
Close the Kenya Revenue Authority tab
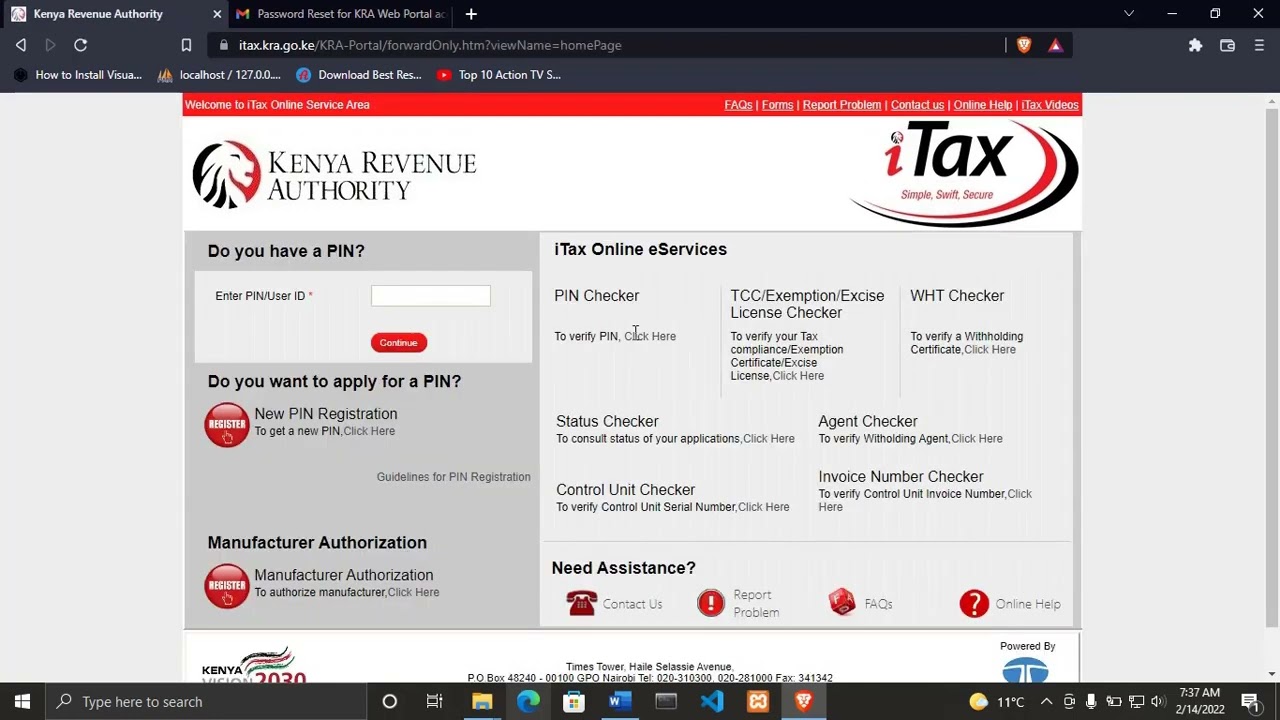[x=217, y=14]
